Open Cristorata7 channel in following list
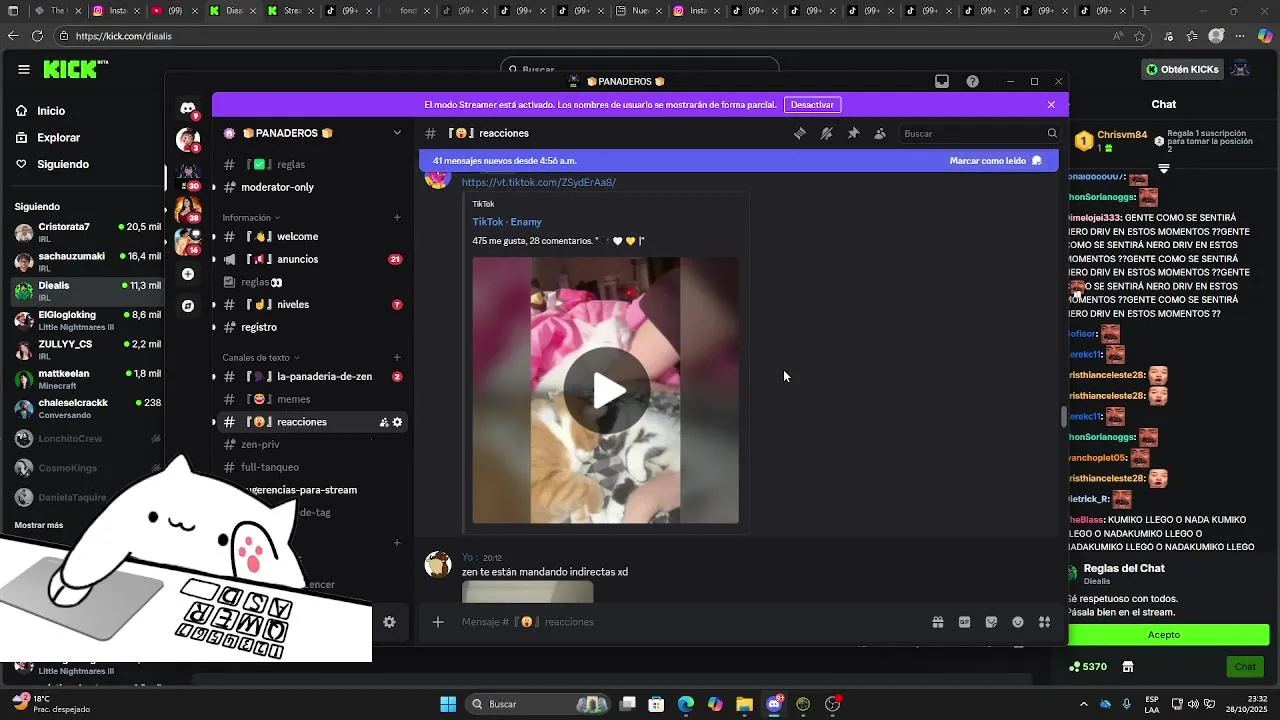Image resolution: width=1280 pixels, height=720 pixels. click(x=87, y=232)
